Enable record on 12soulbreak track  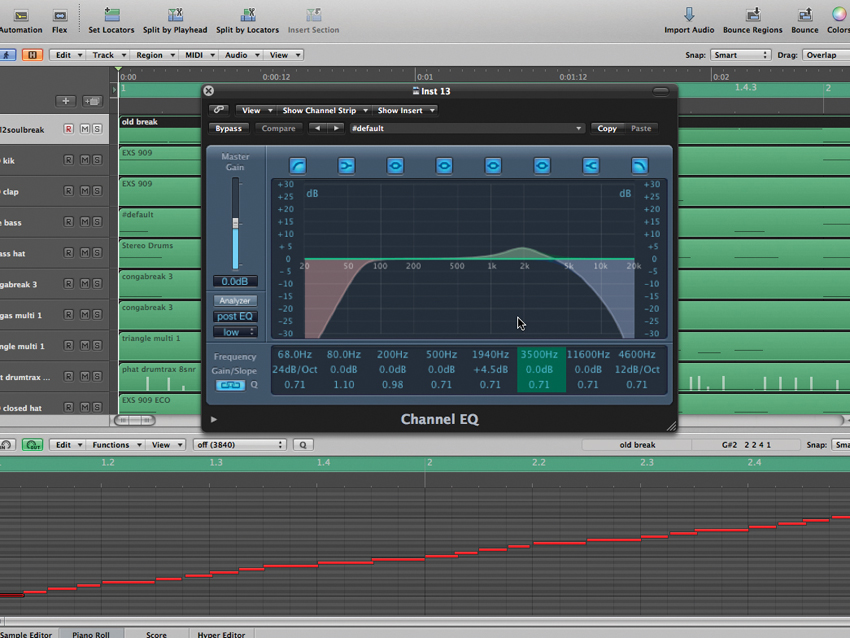click(x=68, y=129)
